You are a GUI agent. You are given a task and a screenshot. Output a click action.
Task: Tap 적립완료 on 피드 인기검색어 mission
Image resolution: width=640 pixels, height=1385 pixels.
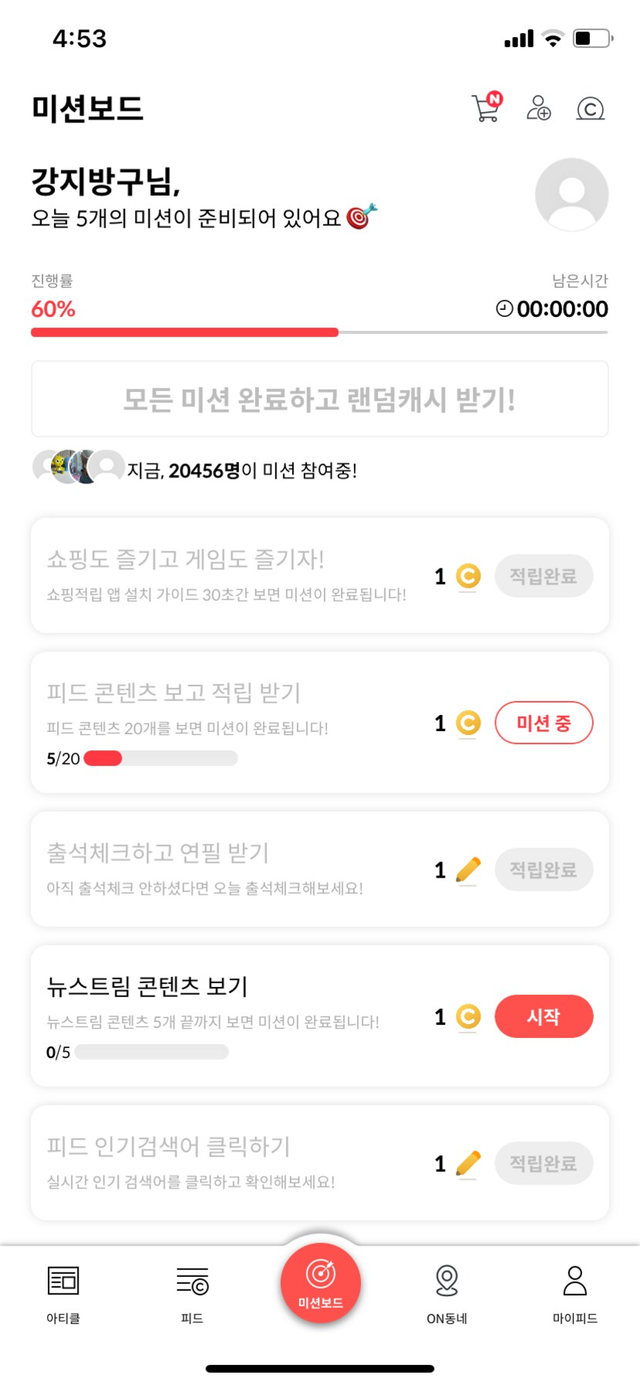point(544,1163)
